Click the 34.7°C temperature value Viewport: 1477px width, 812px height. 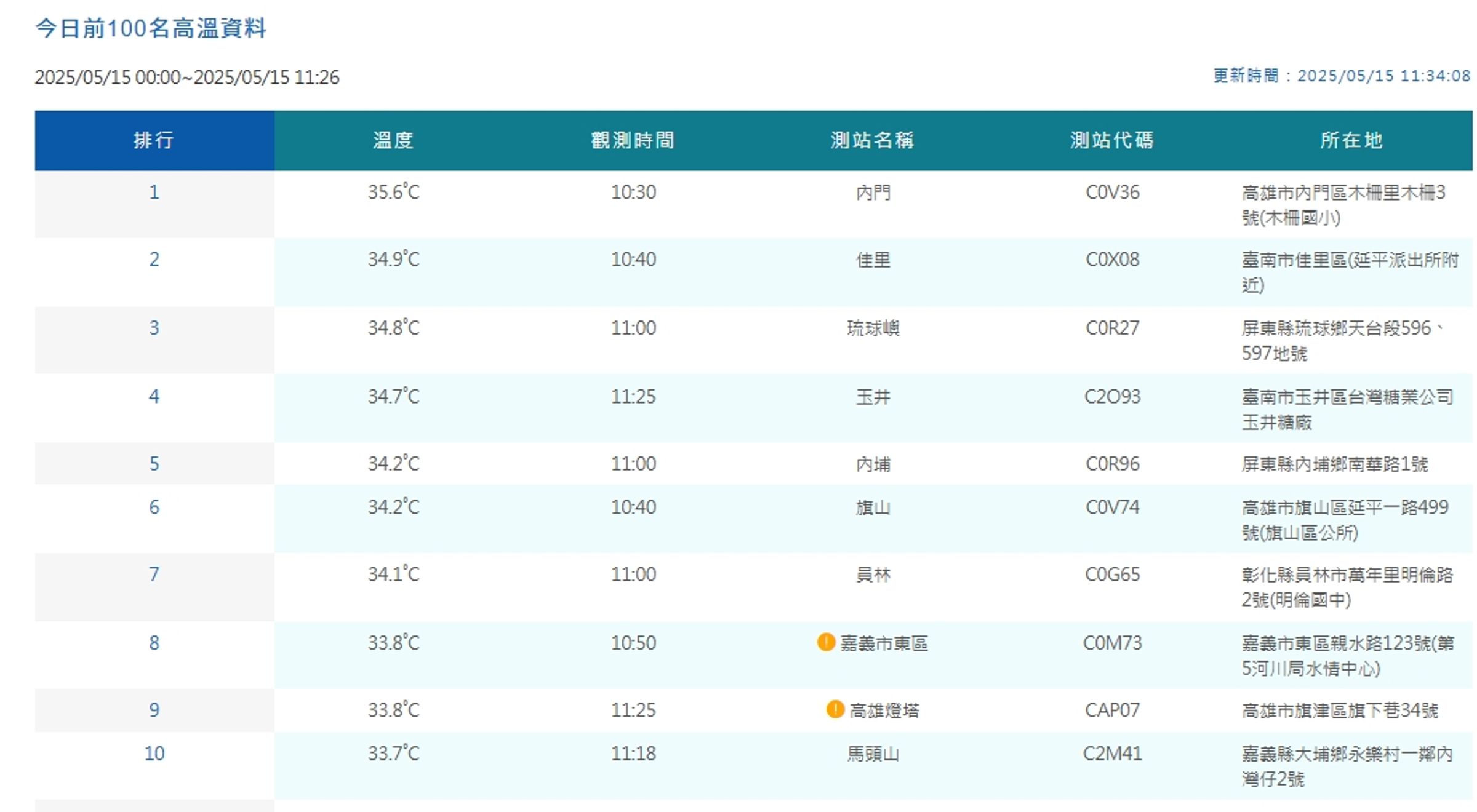[393, 396]
